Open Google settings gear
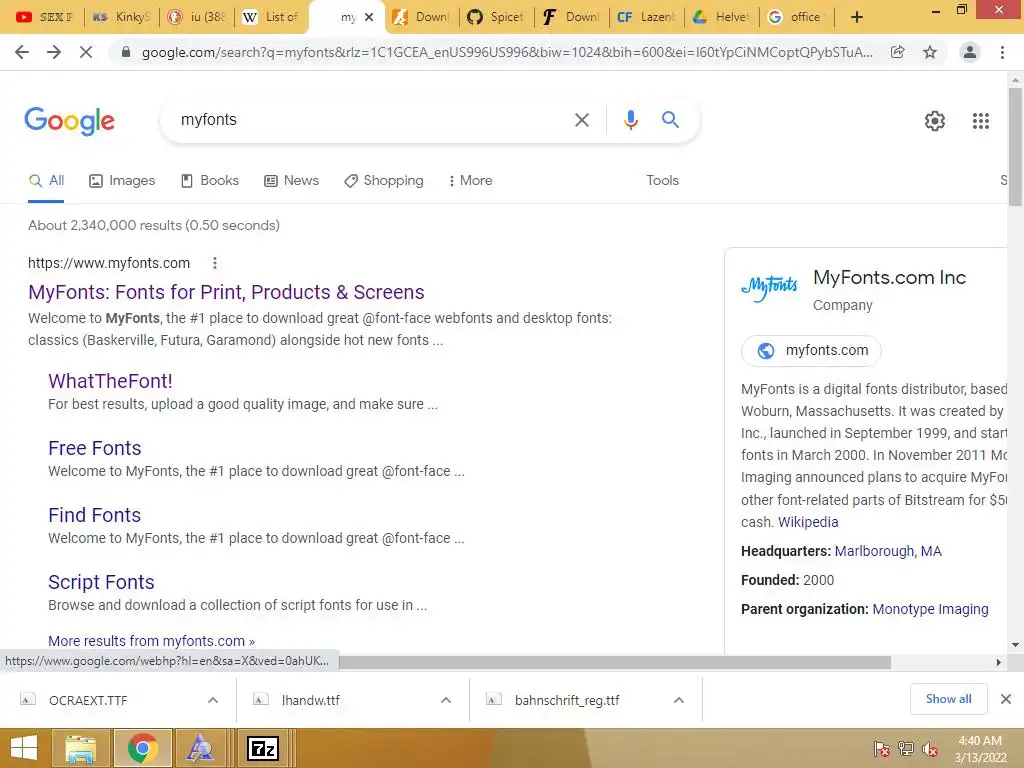 [935, 121]
